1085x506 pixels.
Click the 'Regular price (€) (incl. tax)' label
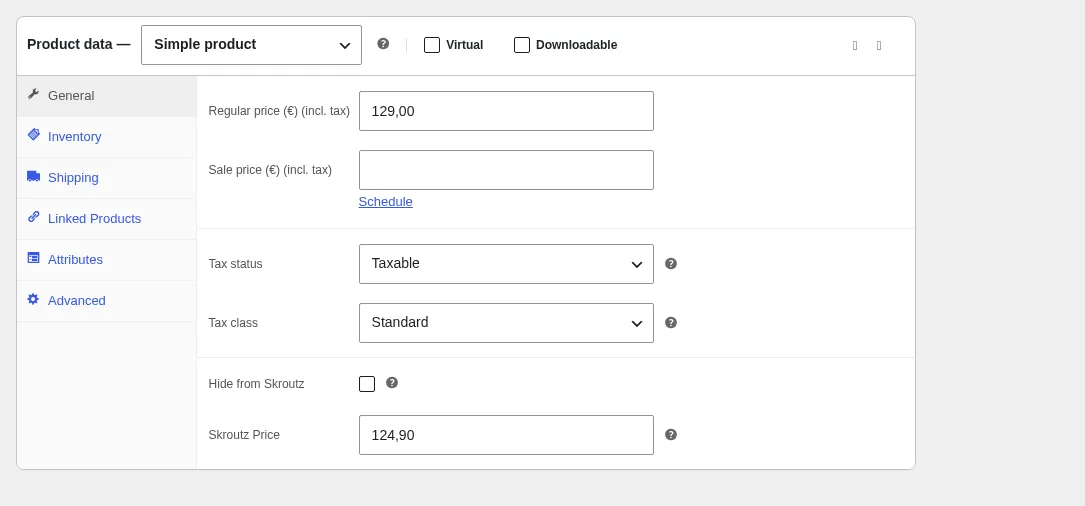coord(279,111)
